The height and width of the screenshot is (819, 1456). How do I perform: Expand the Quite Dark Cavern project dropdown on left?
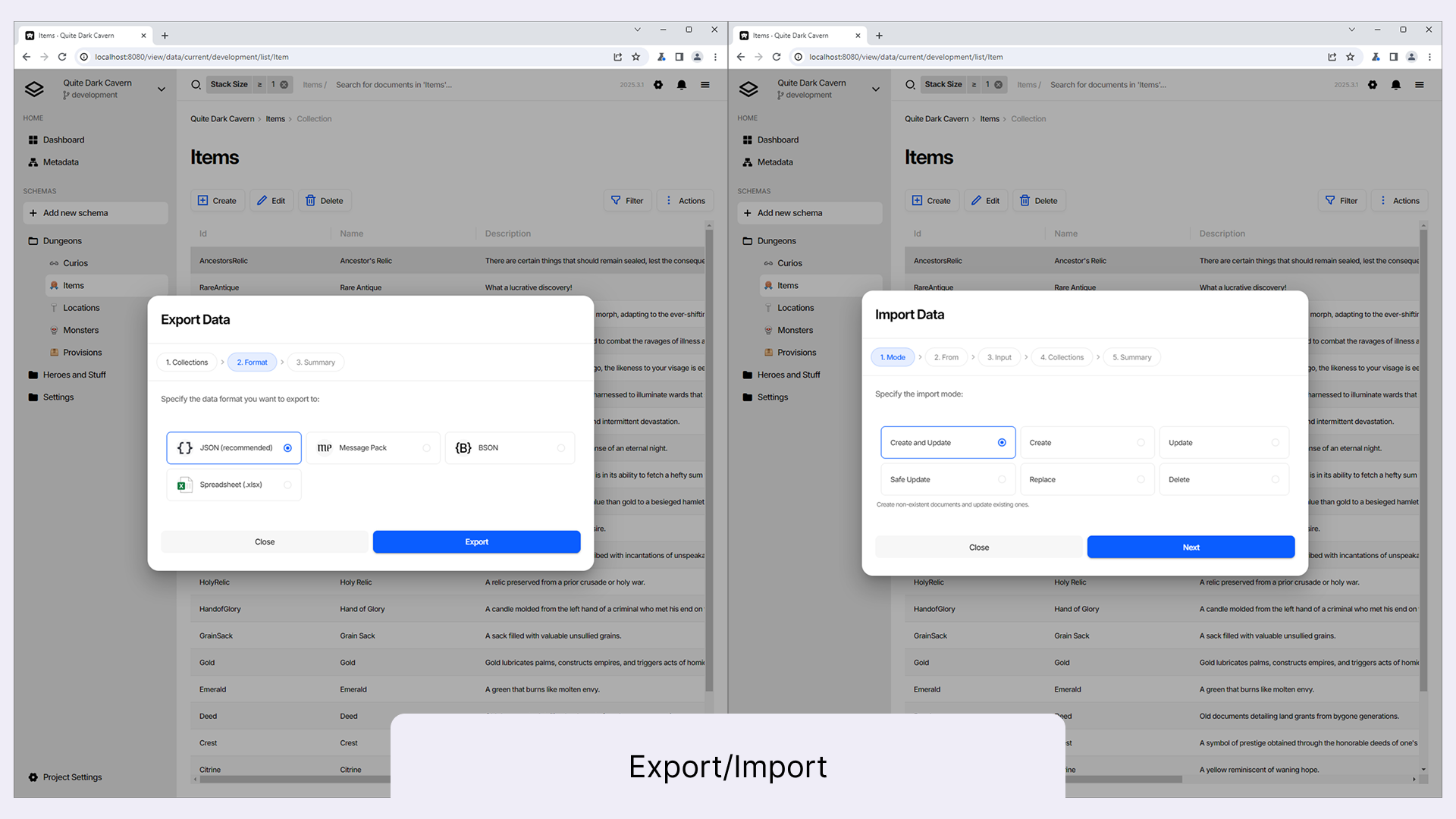click(162, 89)
